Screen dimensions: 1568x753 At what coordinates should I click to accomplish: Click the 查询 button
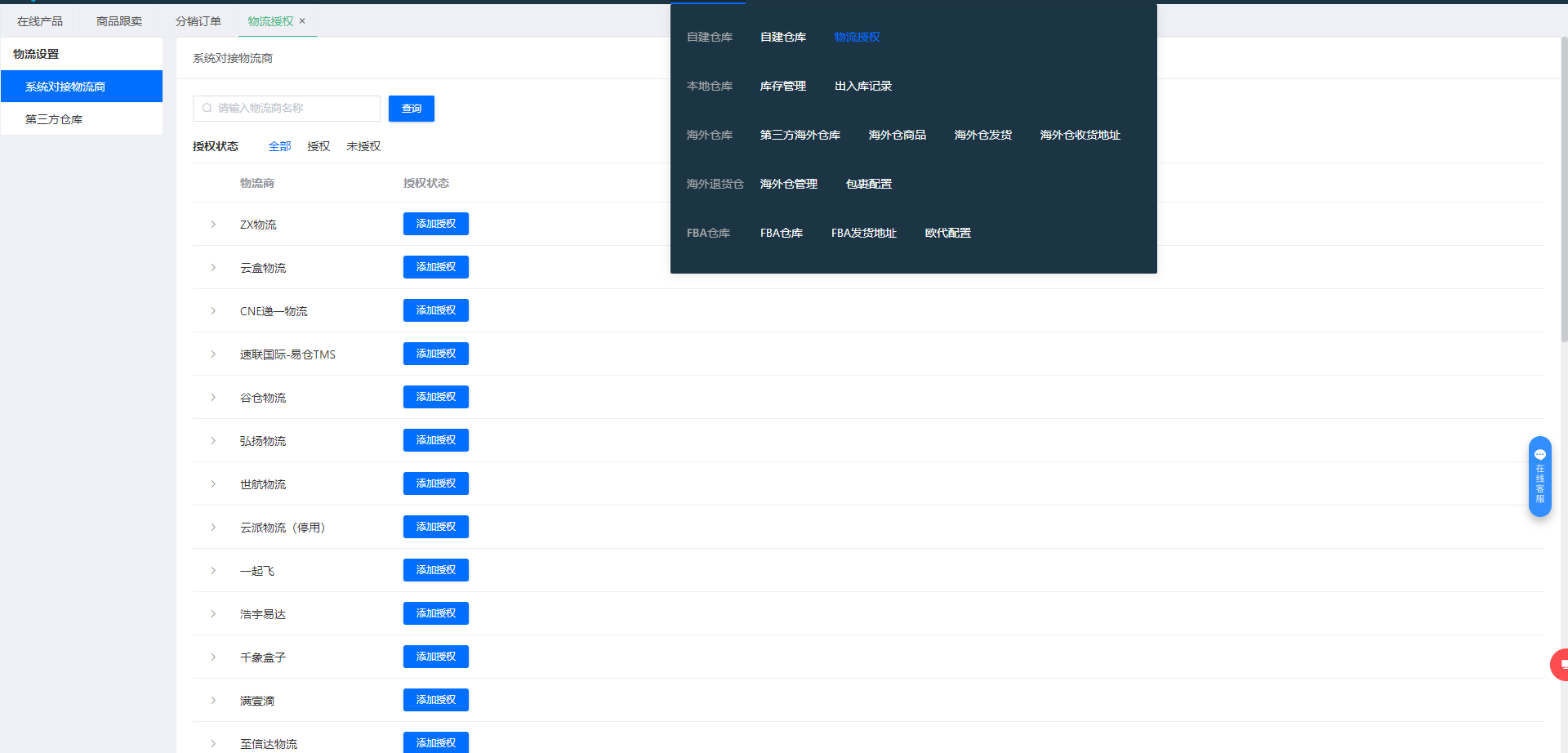pos(411,109)
